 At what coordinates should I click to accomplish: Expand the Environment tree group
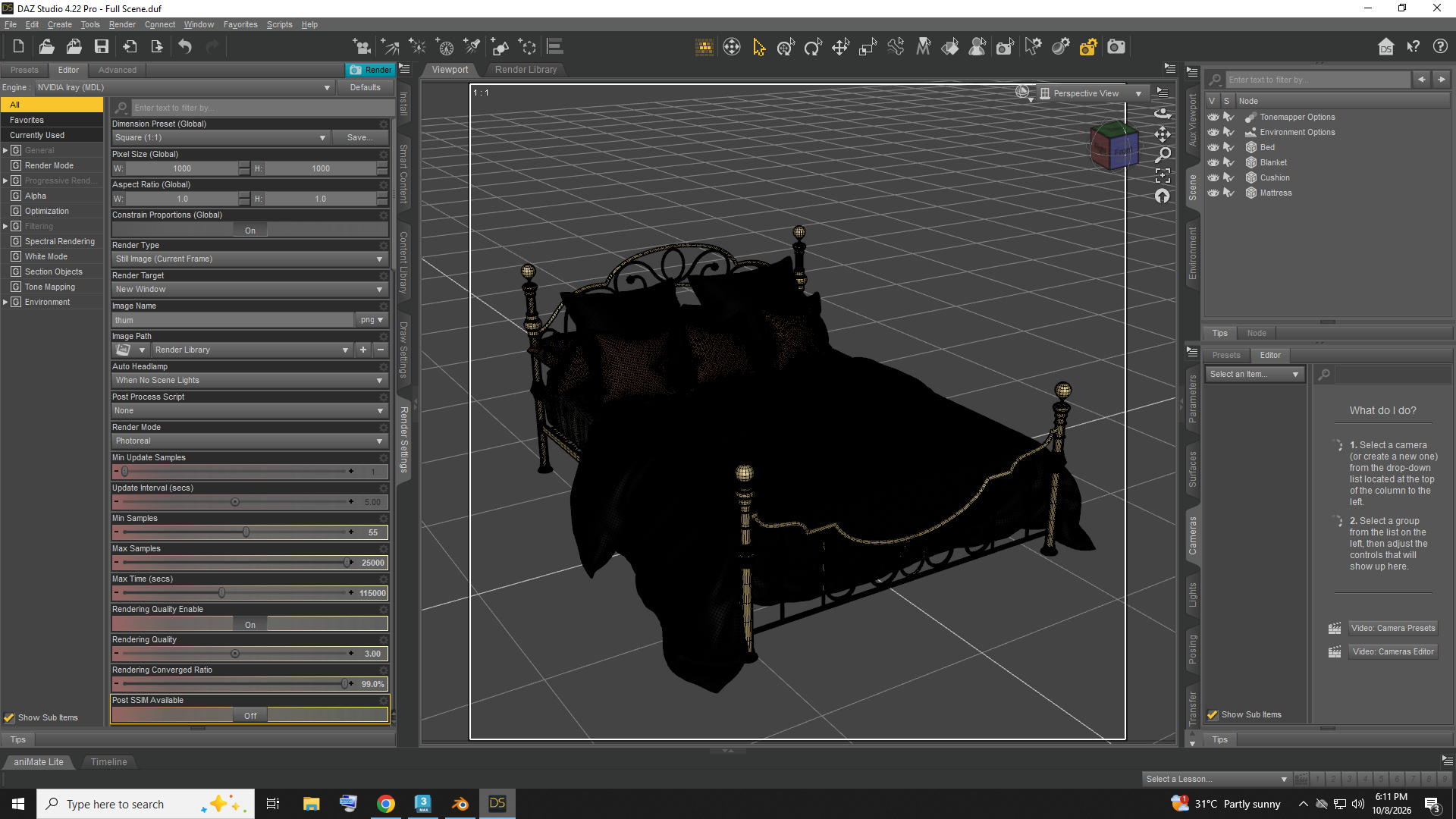(5, 302)
